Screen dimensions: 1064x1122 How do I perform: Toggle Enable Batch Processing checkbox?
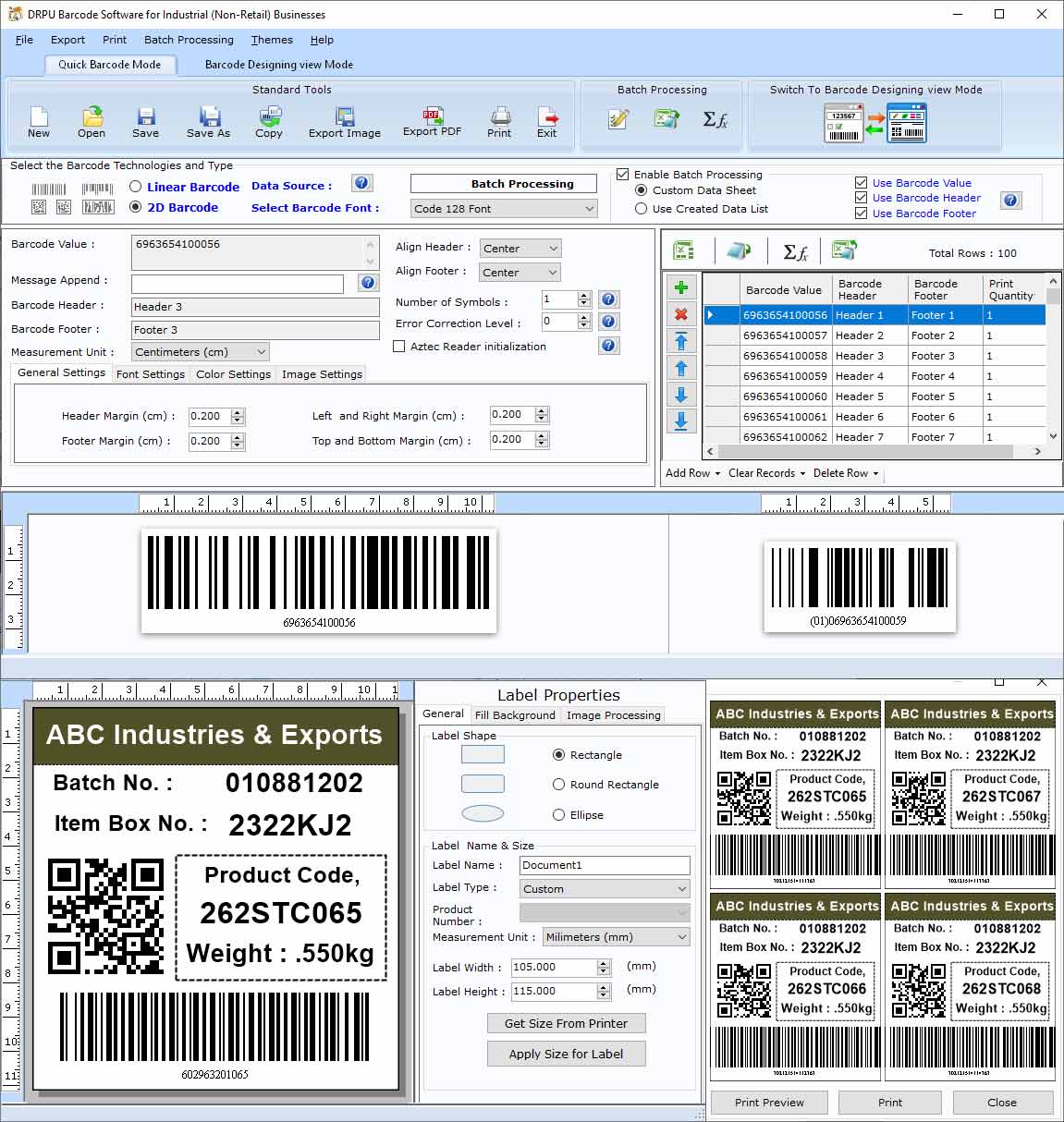[623, 174]
